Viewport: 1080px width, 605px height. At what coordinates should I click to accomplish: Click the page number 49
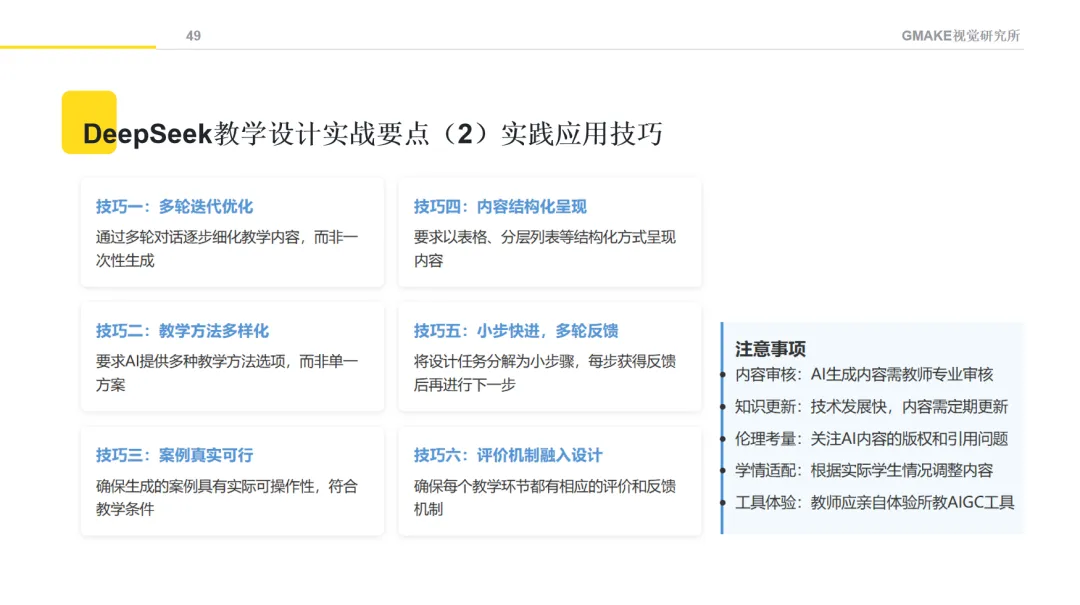pyautogui.click(x=194, y=36)
